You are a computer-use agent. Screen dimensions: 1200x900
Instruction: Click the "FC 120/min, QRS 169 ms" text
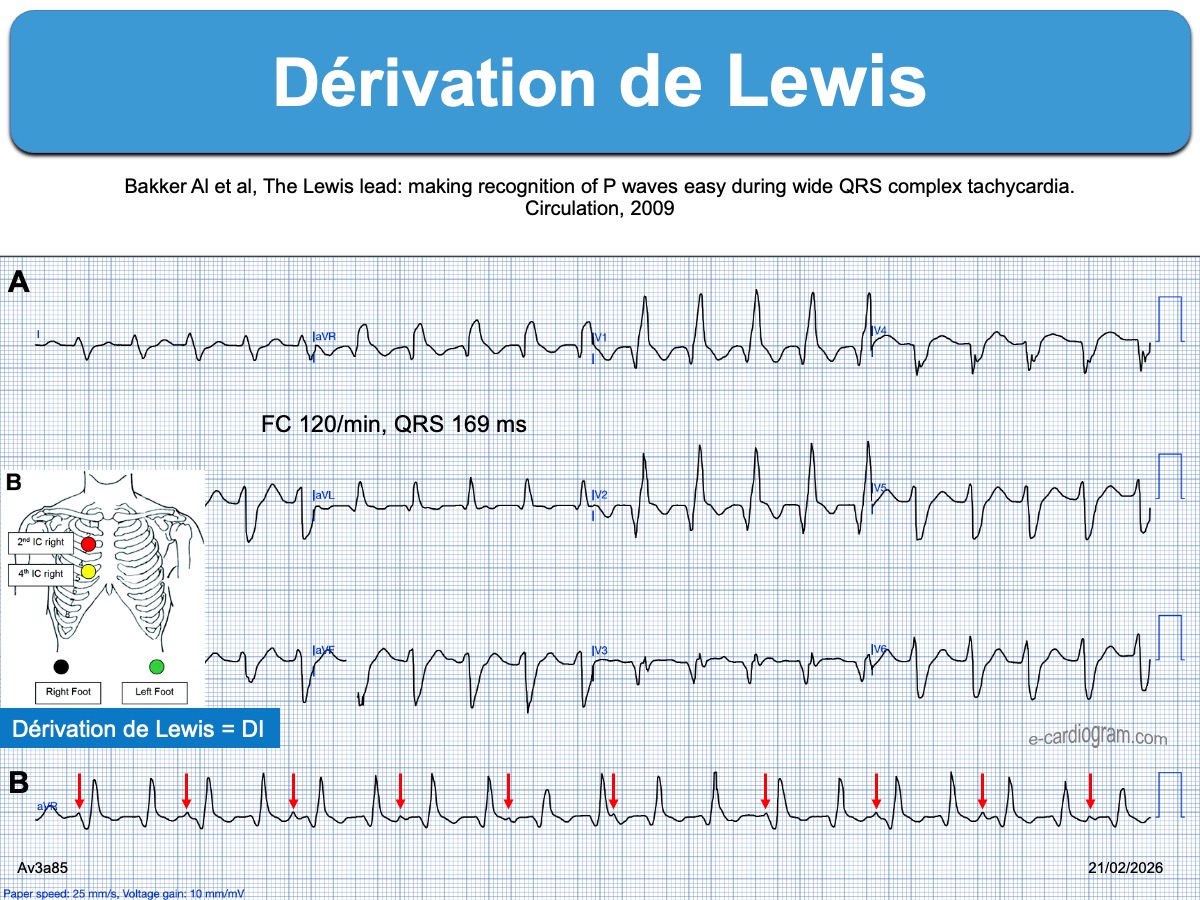pyautogui.click(x=393, y=424)
